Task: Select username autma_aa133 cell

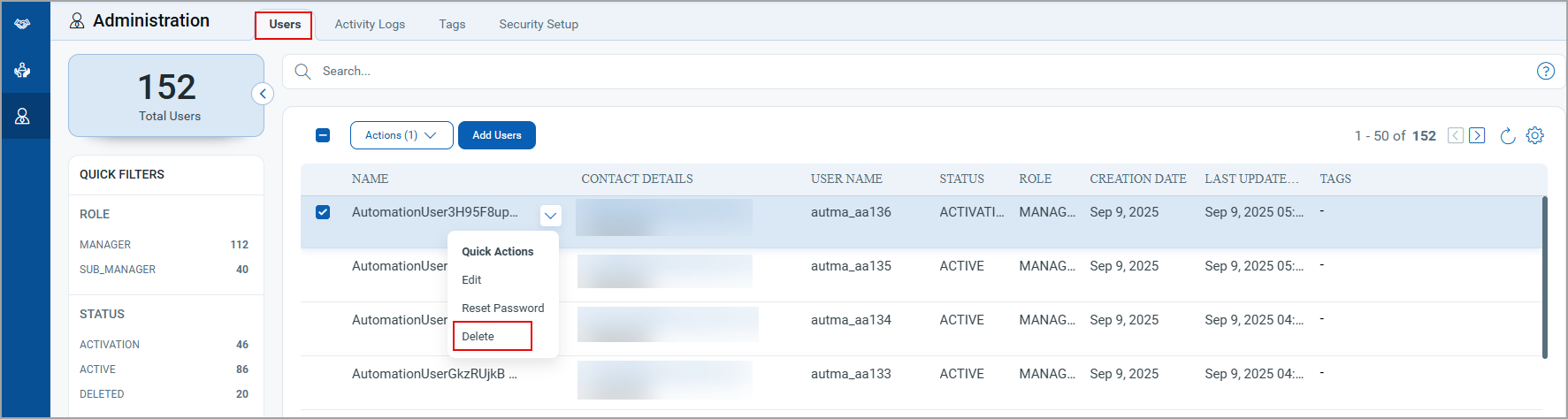Action: tap(851, 374)
